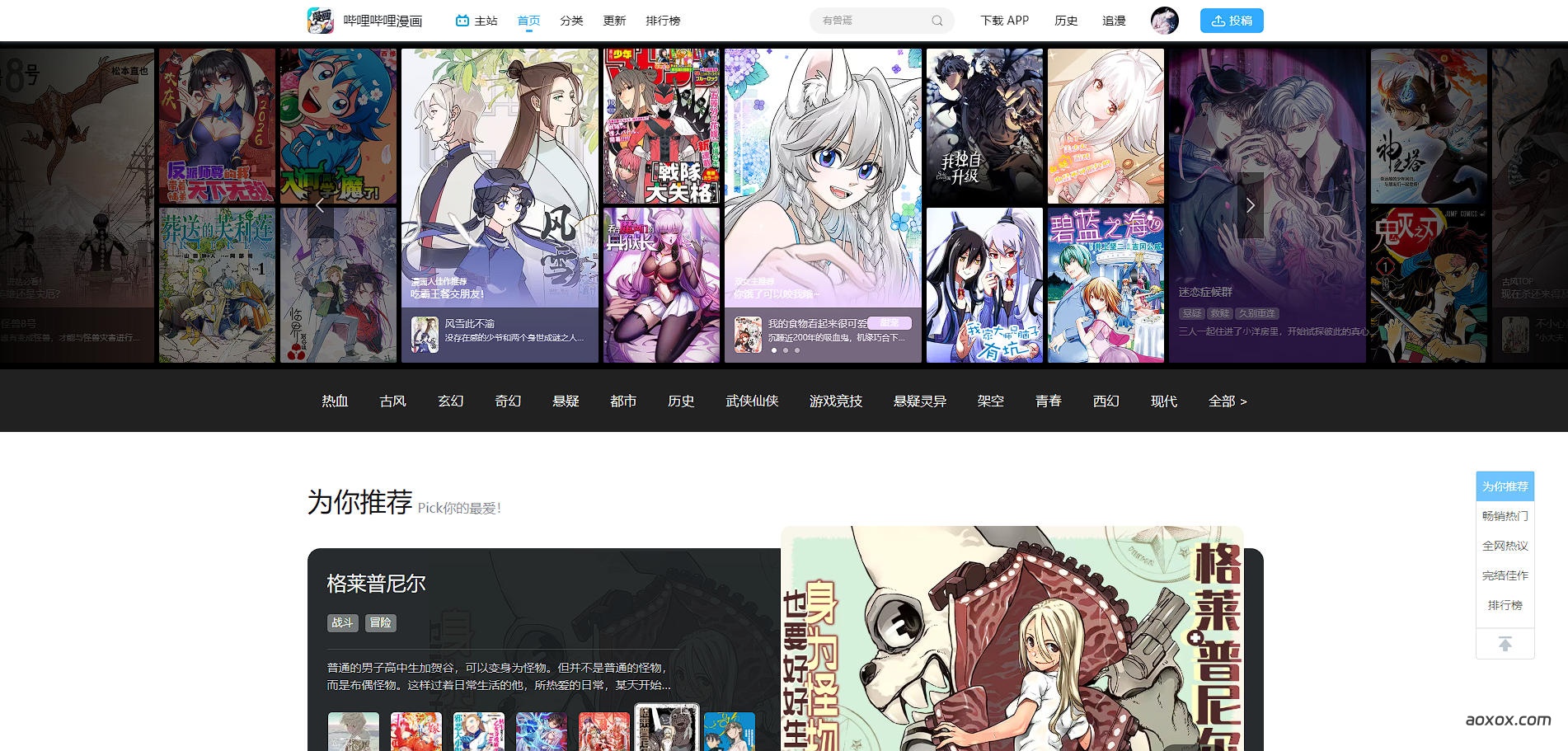Click into the manga search field
The image size is (1568, 751).
(x=872, y=21)
